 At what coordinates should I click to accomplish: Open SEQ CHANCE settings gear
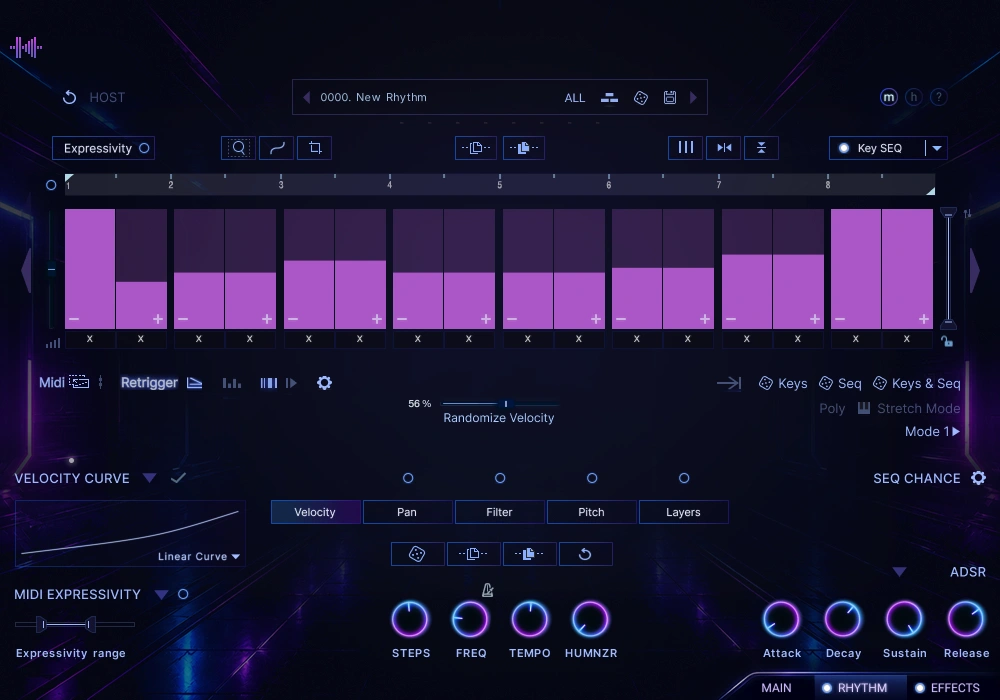pos(978,478)
